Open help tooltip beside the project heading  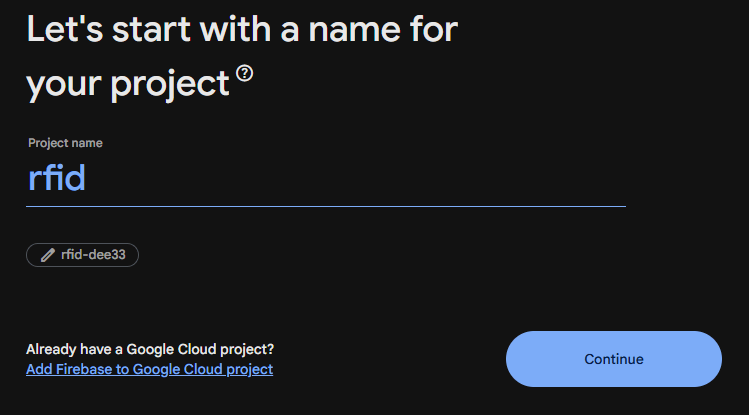(x=244, y=75)
